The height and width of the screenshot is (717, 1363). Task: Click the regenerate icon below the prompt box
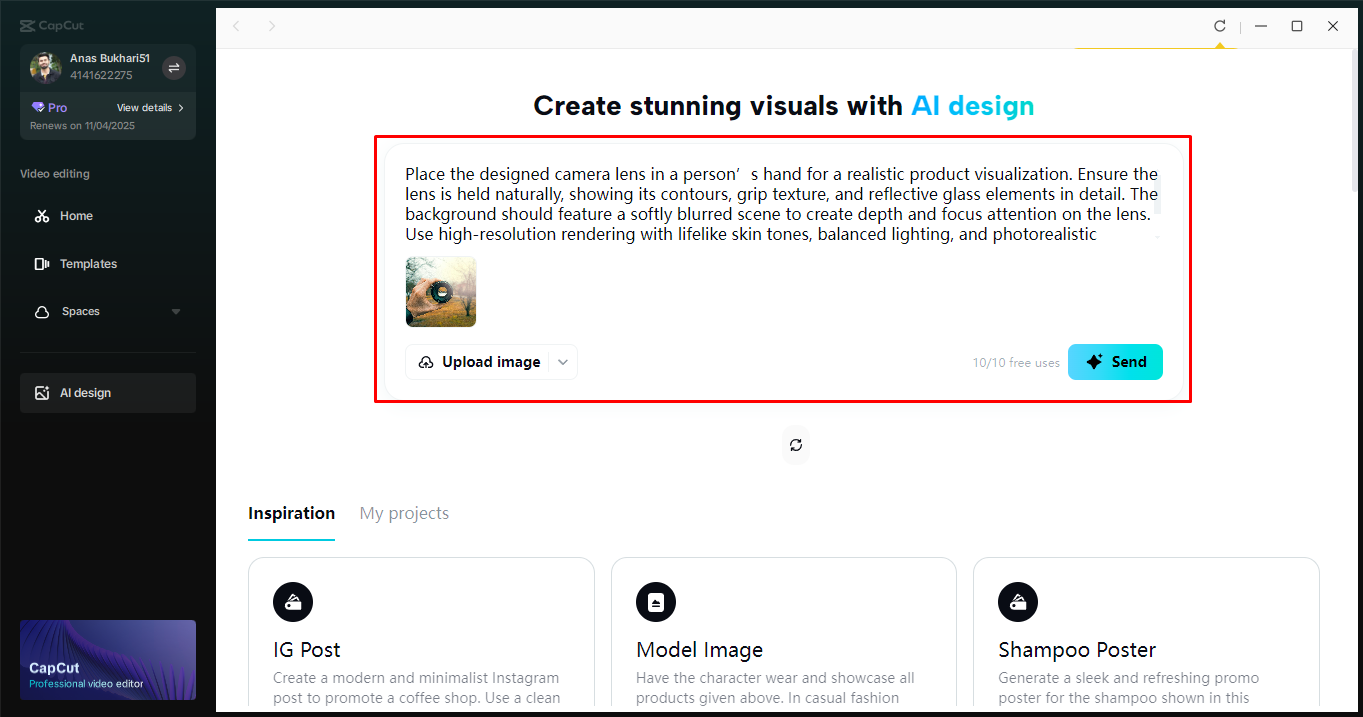[795, 444]
